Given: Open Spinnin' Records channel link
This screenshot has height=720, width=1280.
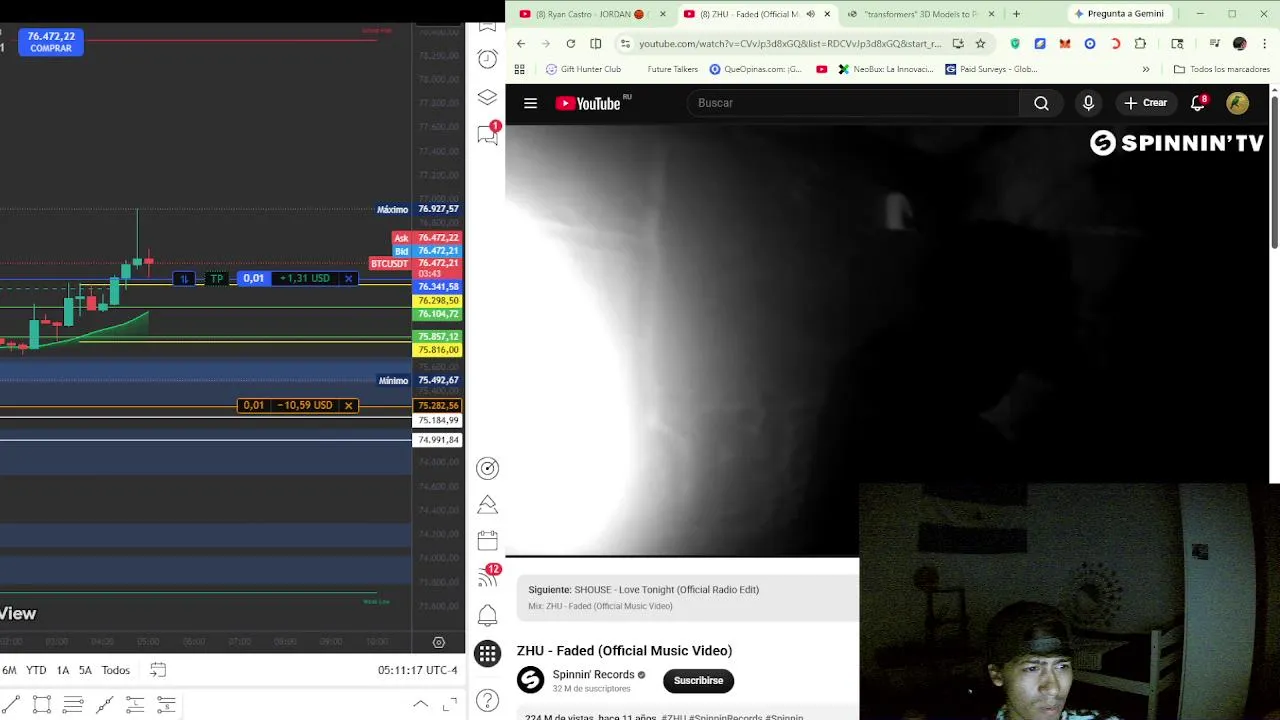Looking at the screenshot, I should [594, 675].
